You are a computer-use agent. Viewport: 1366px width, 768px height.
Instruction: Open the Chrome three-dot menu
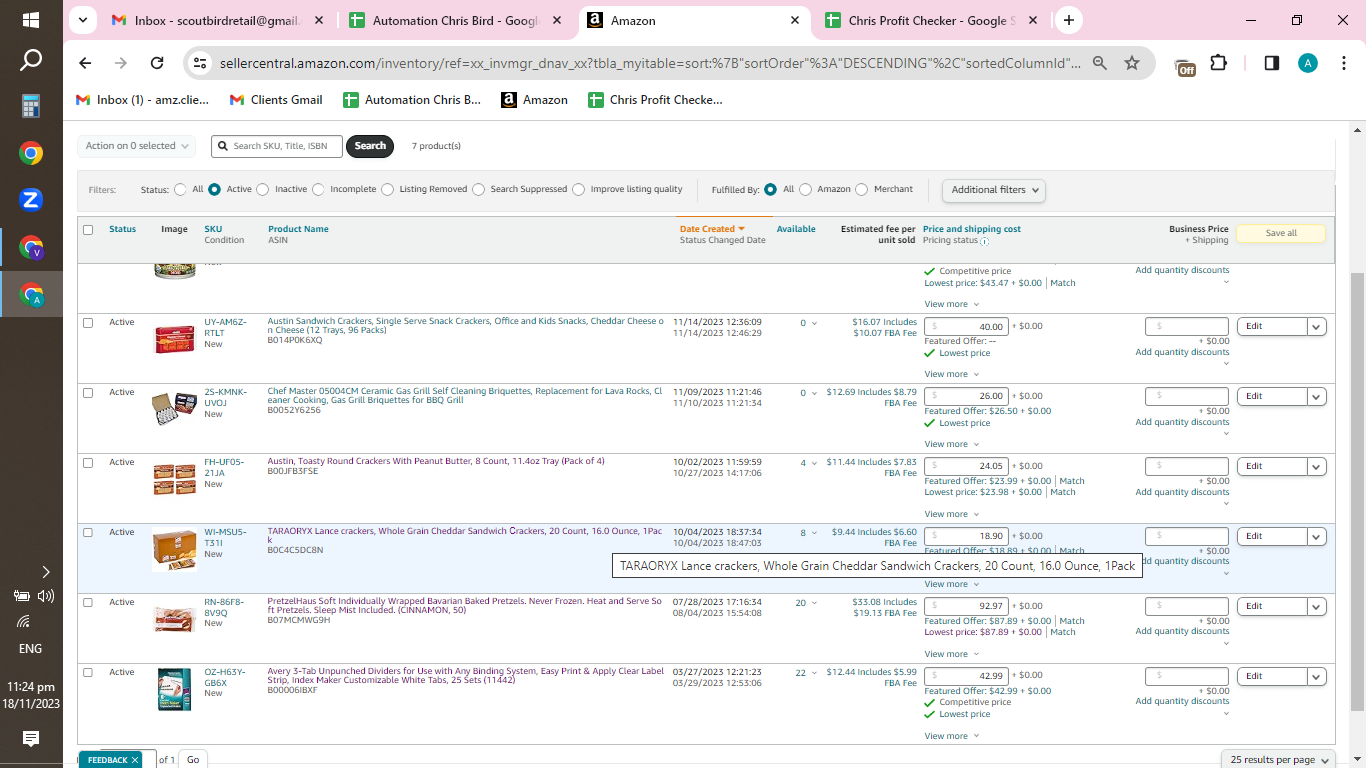click(1343, 63)
